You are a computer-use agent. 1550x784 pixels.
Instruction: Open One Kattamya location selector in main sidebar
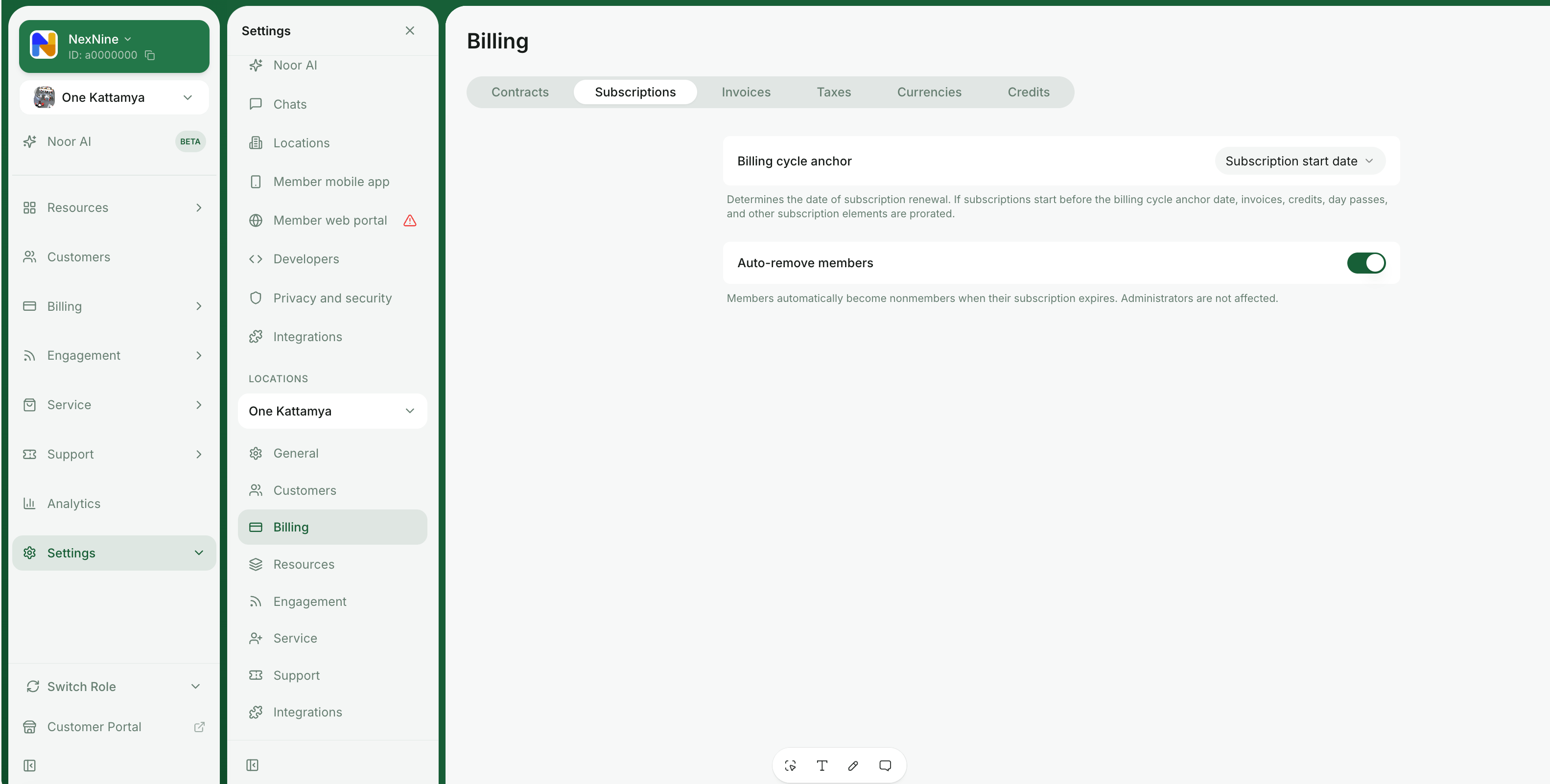tap(114, 97)
